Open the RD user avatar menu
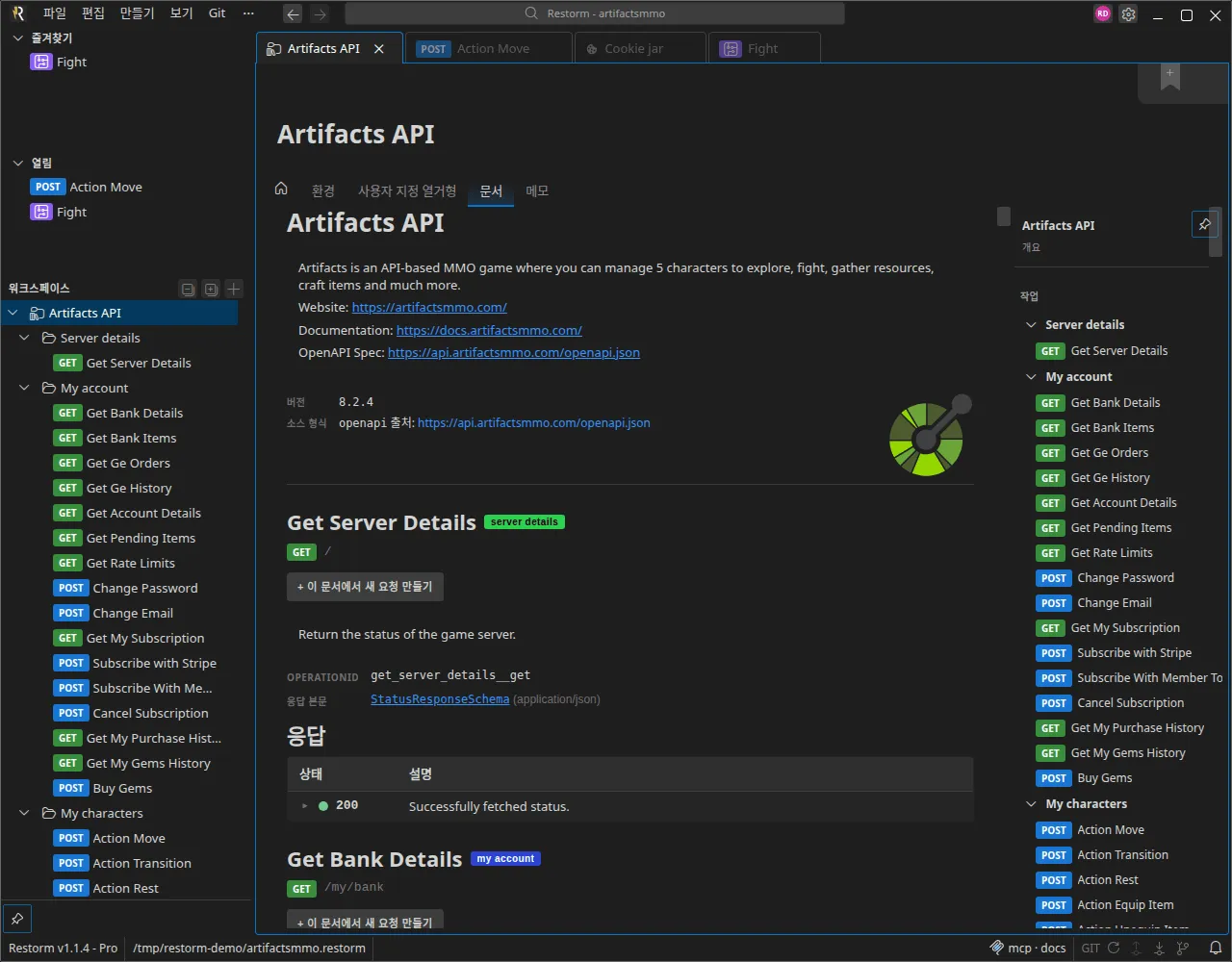The image size is (1232, 962). click(x=1103, y=13)
